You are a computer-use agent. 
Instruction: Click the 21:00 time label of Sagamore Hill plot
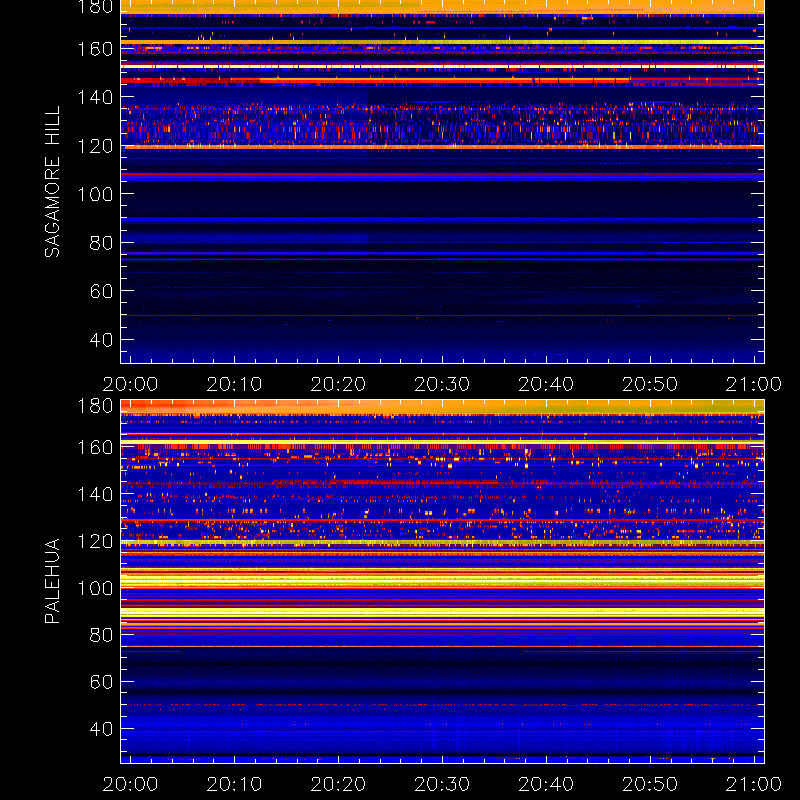click(754, 384)
